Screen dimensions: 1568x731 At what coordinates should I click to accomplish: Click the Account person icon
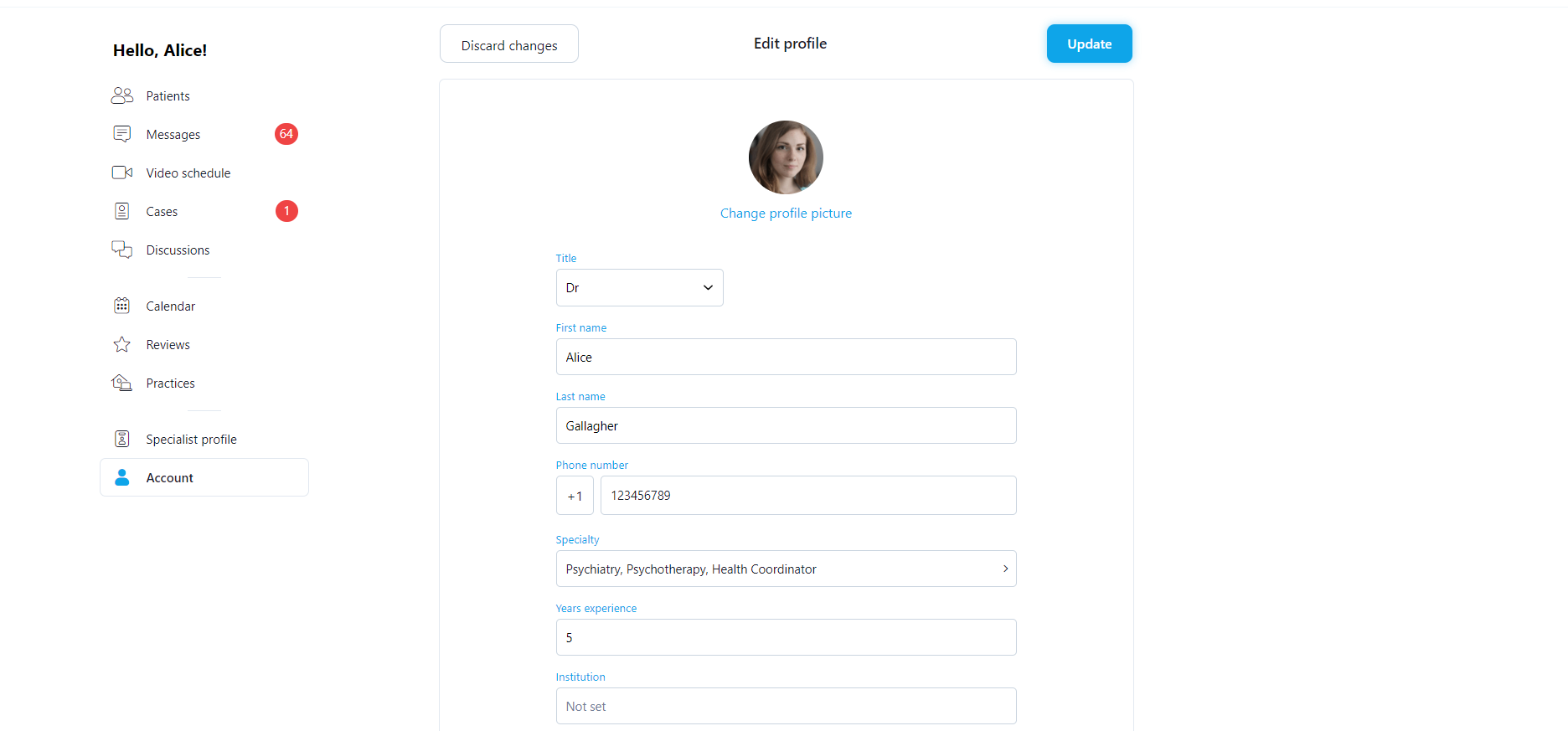(x=122, y=477)
